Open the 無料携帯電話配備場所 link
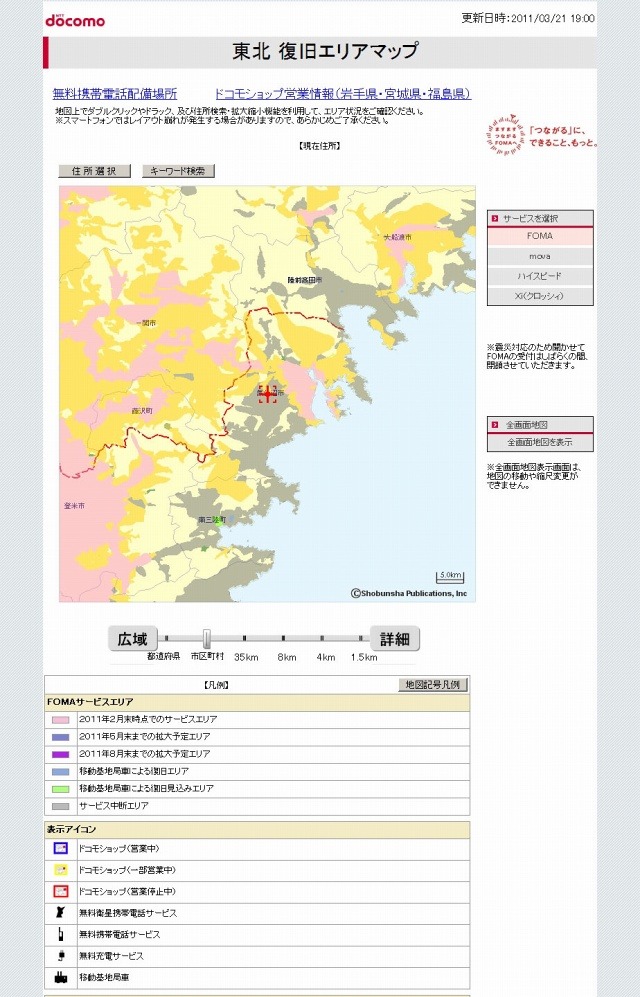 [x=114, y=94]
